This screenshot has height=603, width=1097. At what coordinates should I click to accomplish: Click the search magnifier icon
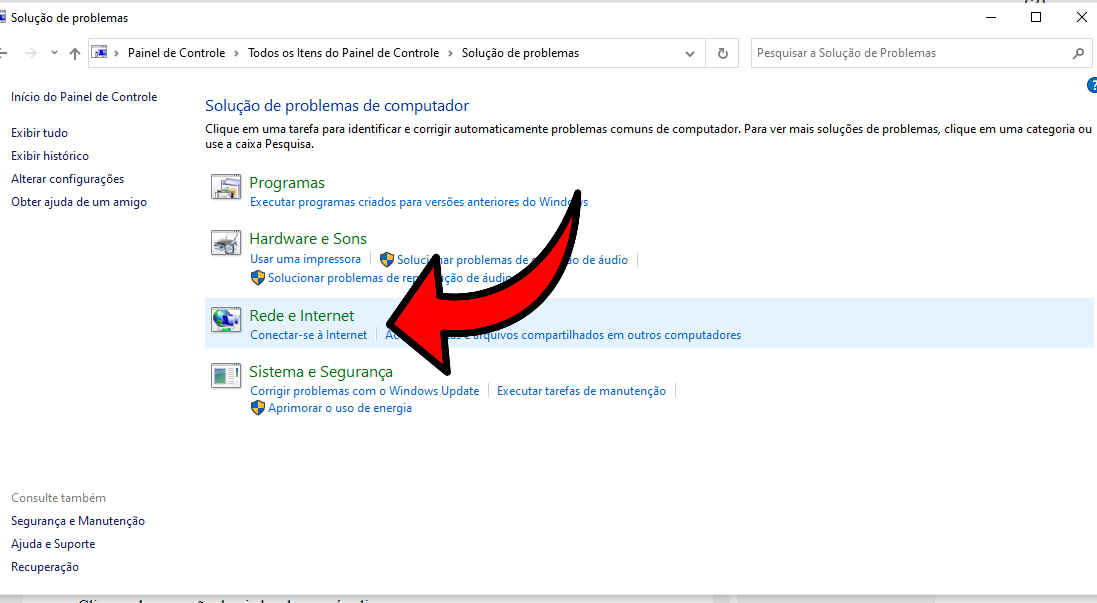1078,53
